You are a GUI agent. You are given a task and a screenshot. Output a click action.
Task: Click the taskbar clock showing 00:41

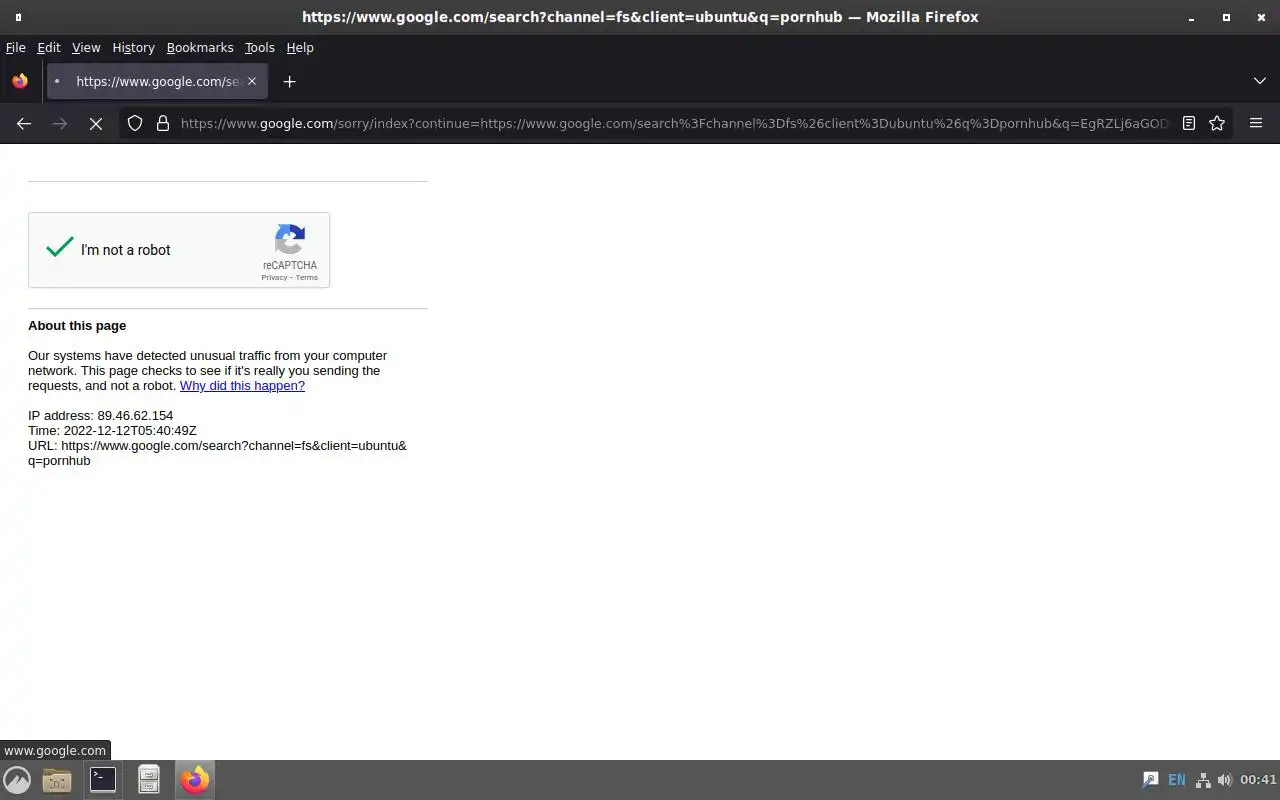(x=1258, y=780)
